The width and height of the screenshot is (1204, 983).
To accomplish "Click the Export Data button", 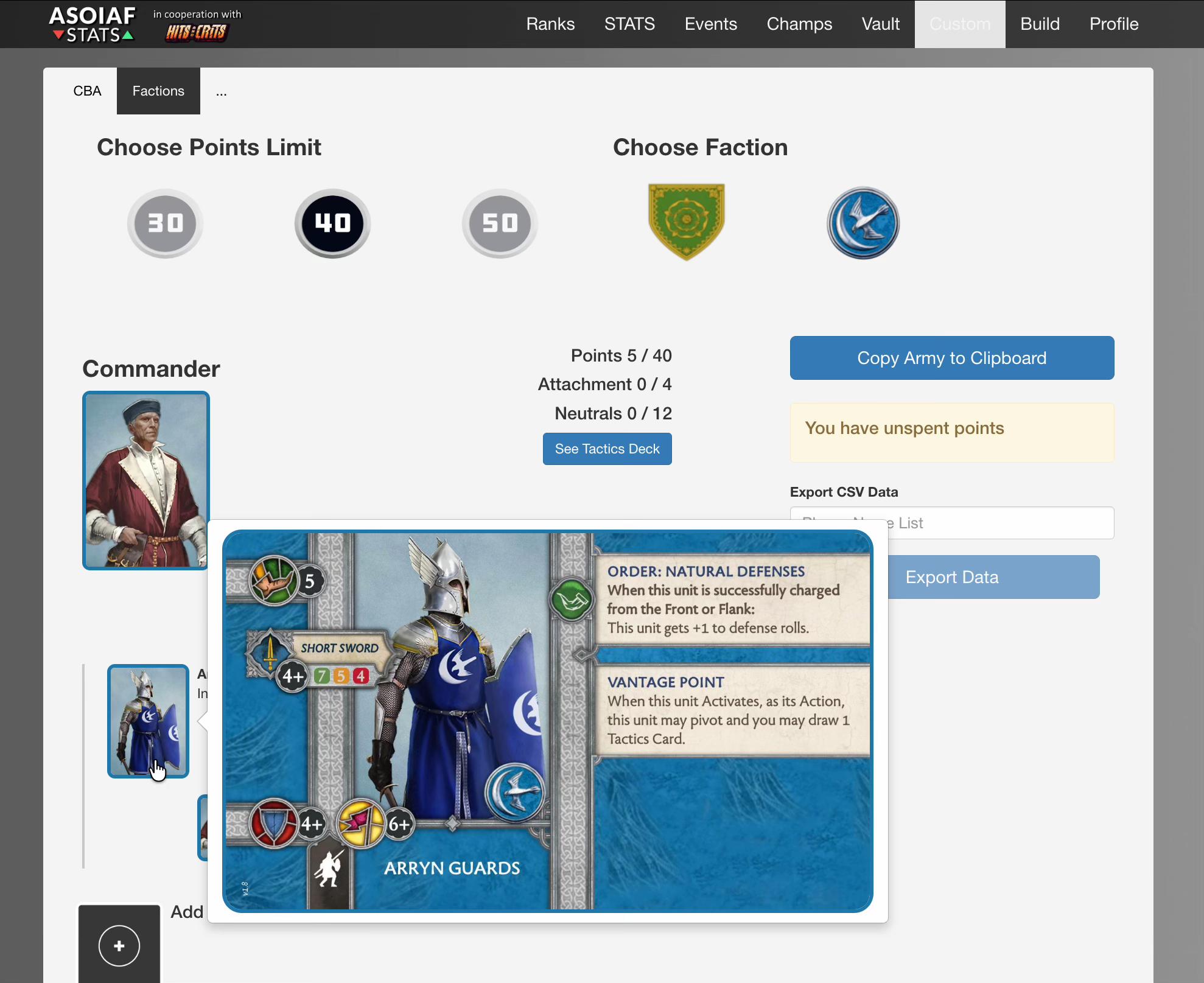I will click(993, 577).
